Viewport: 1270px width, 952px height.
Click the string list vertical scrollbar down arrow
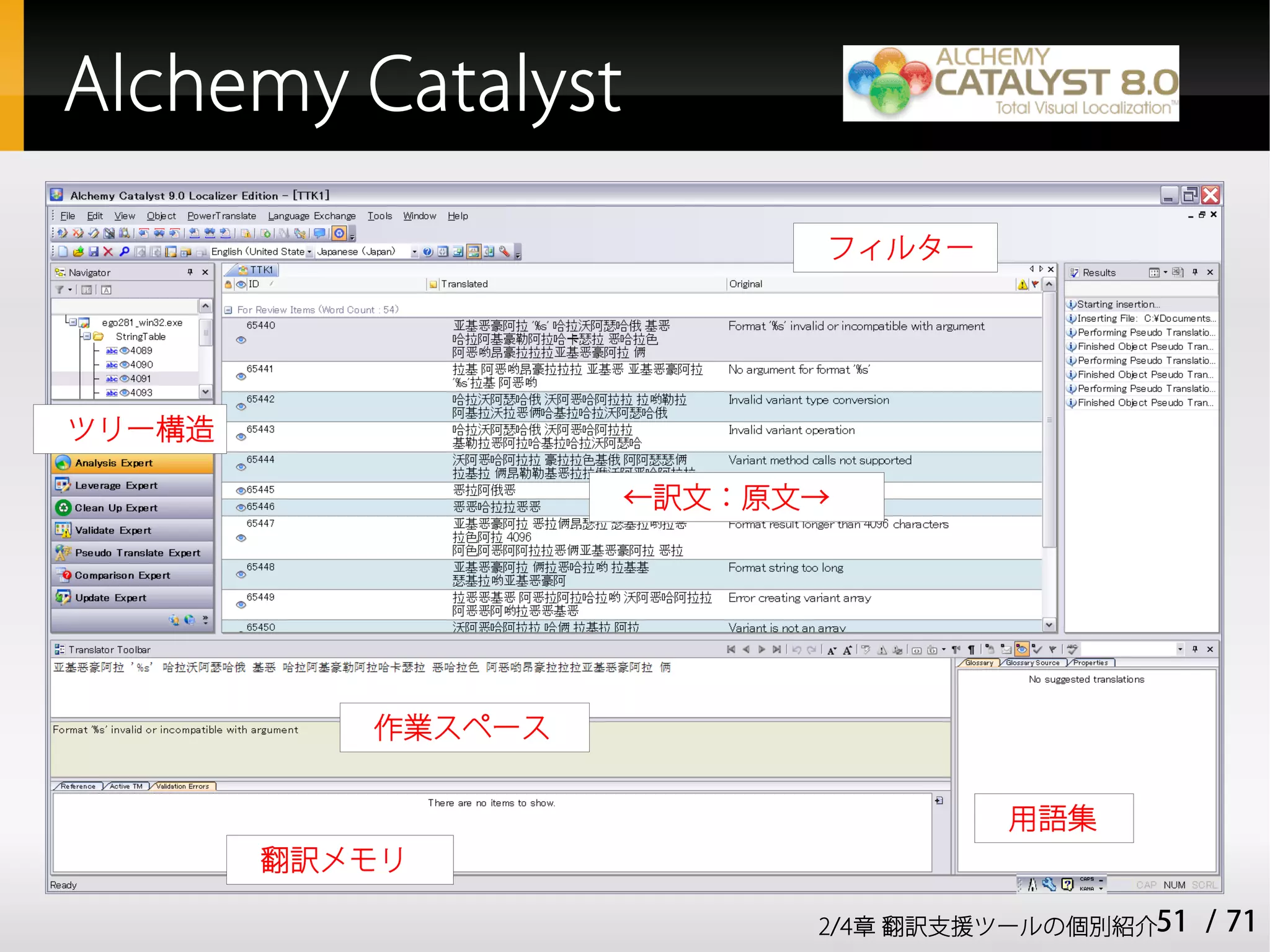coord(1049,625)
